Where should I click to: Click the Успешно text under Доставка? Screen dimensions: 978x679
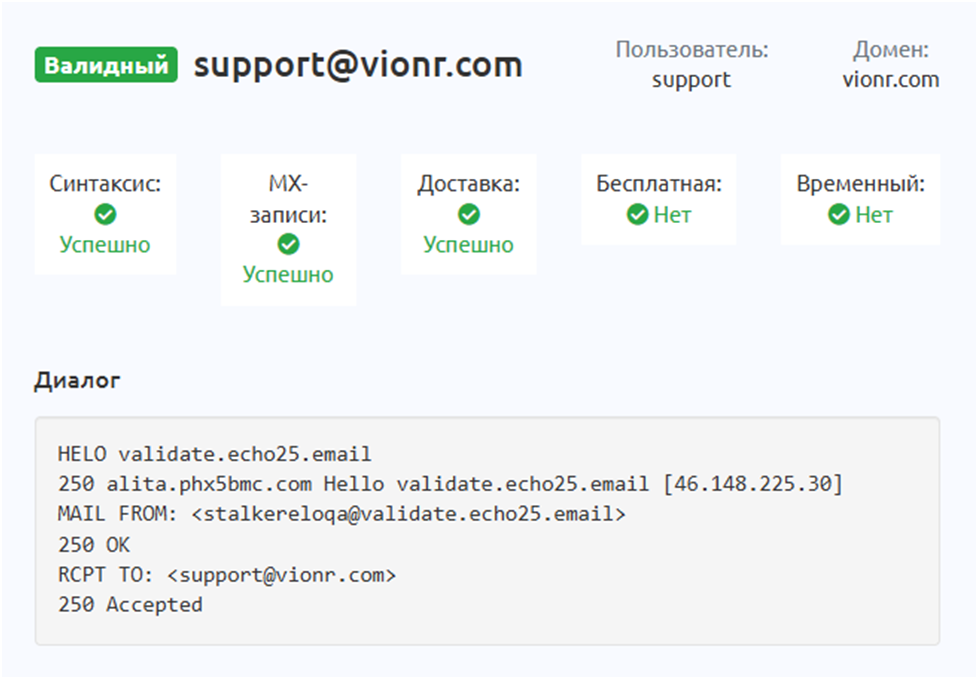point(468,245)
